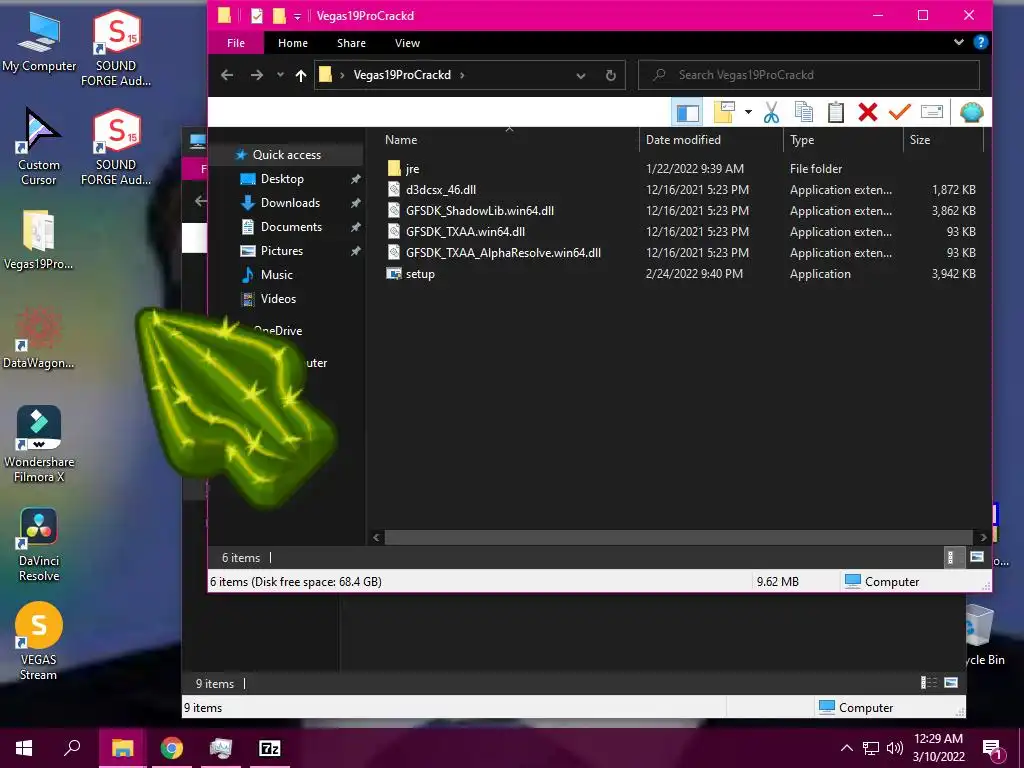The height and width of the screenshot is (768, 1024).
Task: Sort by the Type column header
Action: (x=802, y=140)
